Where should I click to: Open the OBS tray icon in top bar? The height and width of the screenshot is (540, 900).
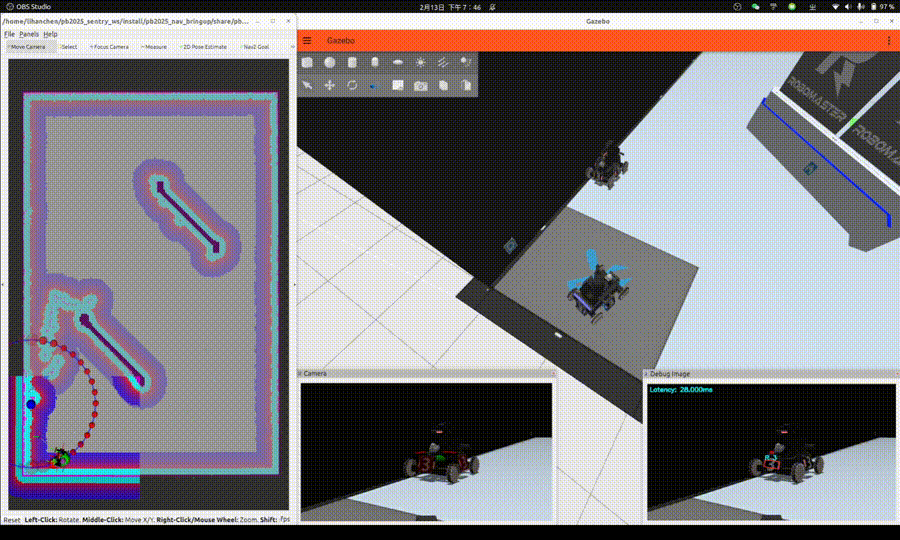737,7
